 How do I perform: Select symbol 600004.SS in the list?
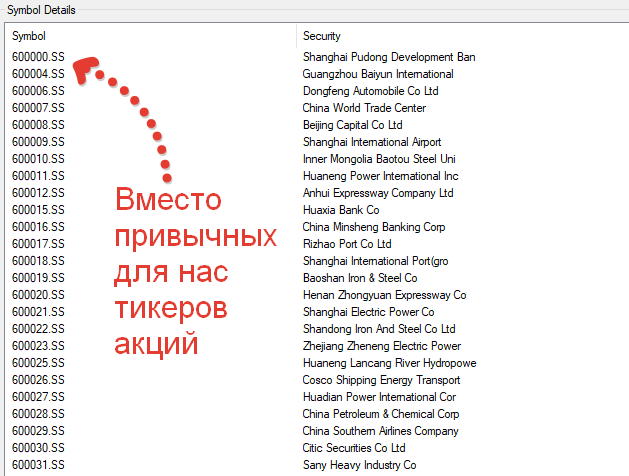tap(38, 74)
